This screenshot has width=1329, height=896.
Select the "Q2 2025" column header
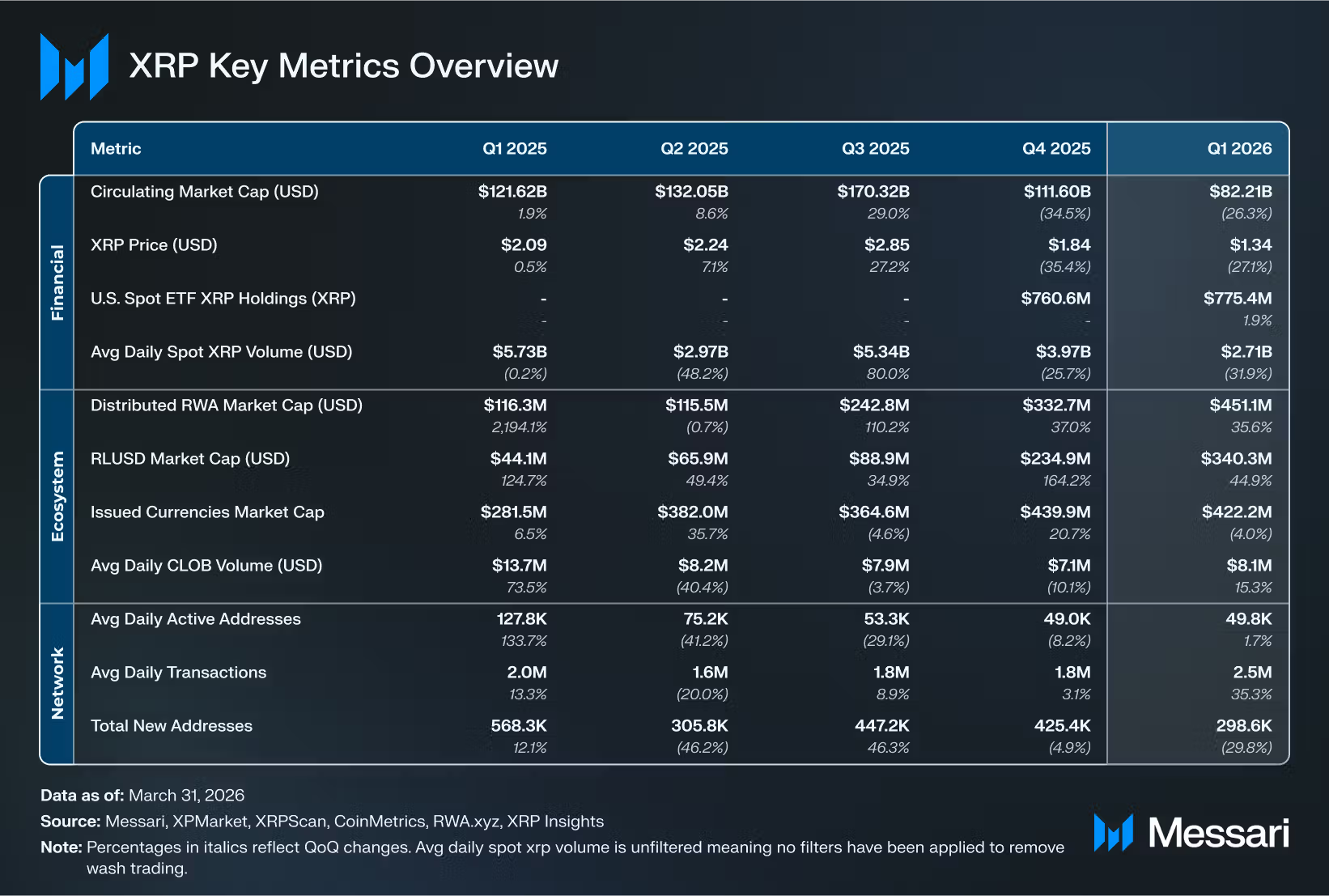click(x=694, y=149)
